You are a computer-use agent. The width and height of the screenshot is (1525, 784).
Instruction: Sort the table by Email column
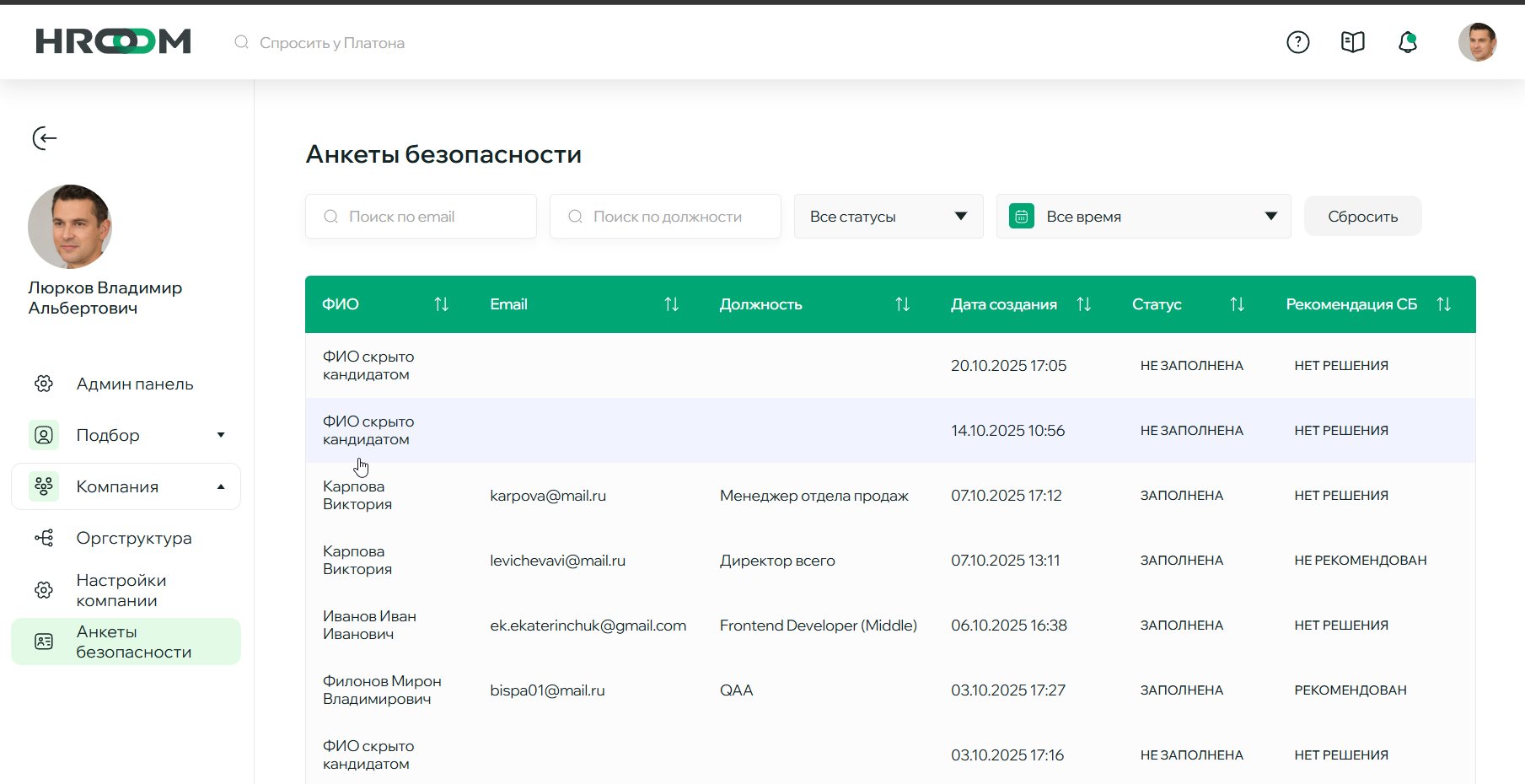pos(672,304)
